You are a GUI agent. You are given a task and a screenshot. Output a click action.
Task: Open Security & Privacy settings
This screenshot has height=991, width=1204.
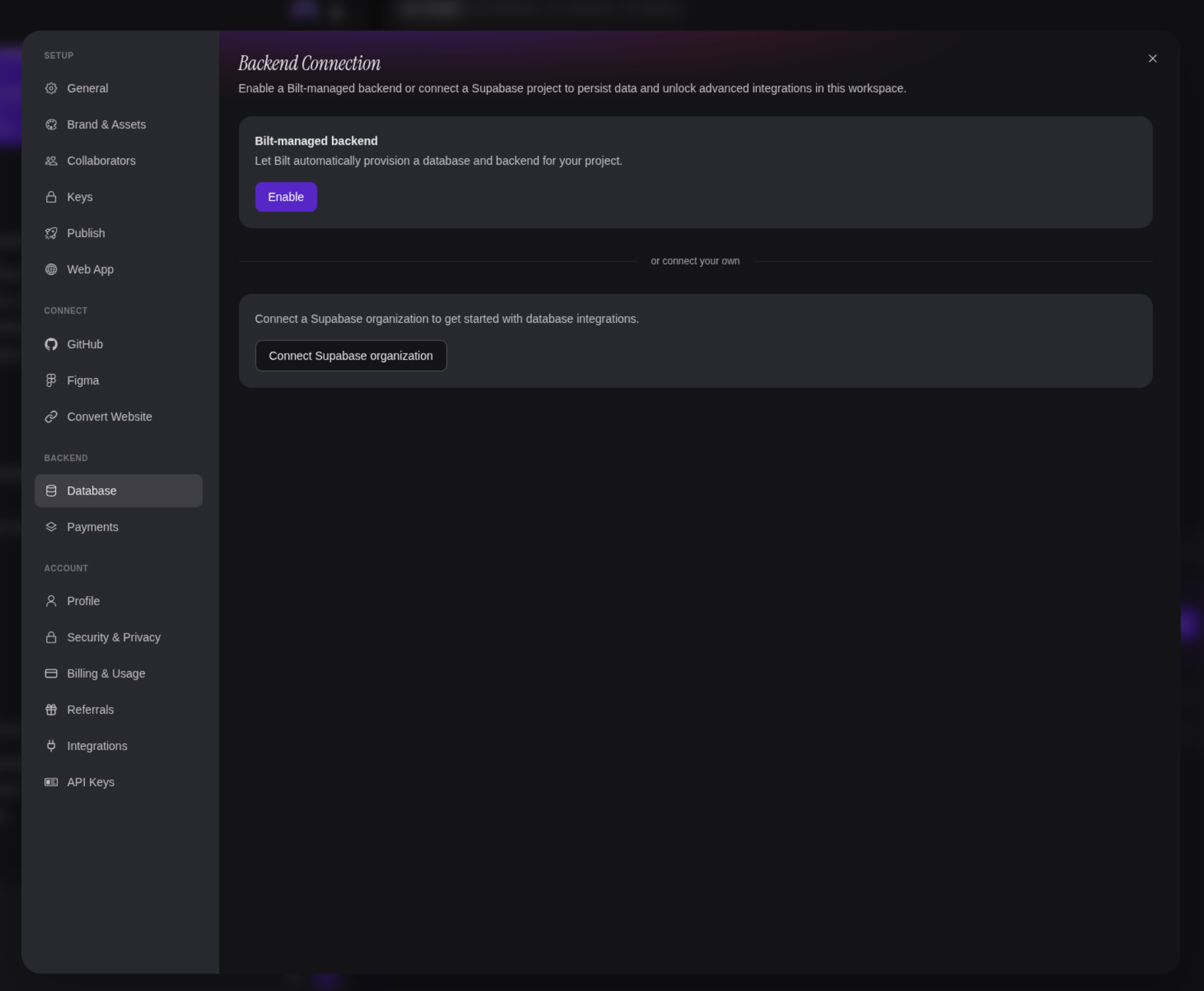(119, 637)
